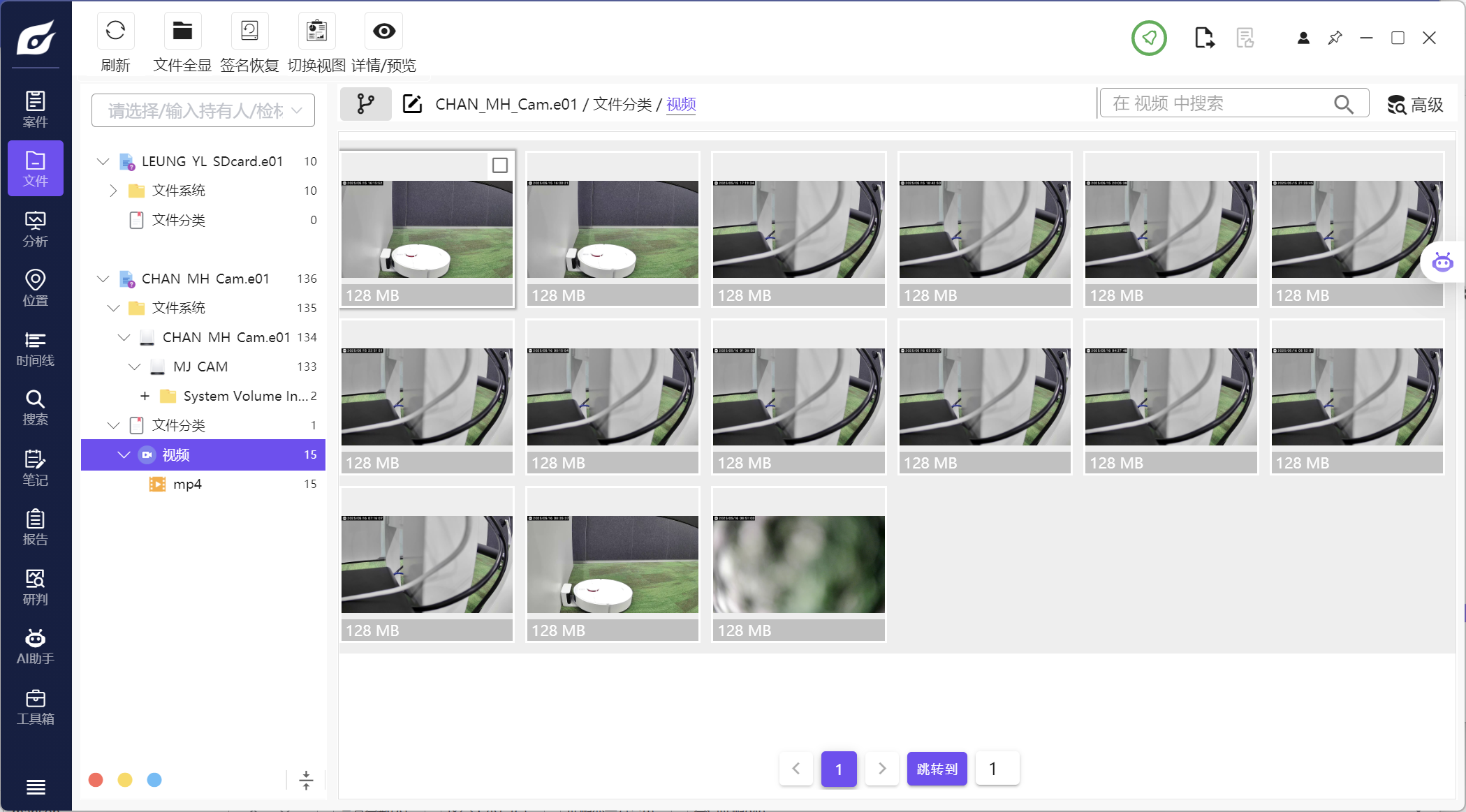Open 详情/预览 eye preview icon
The width and height of the screenshot is (1466, 812).
tap(383, 31)
